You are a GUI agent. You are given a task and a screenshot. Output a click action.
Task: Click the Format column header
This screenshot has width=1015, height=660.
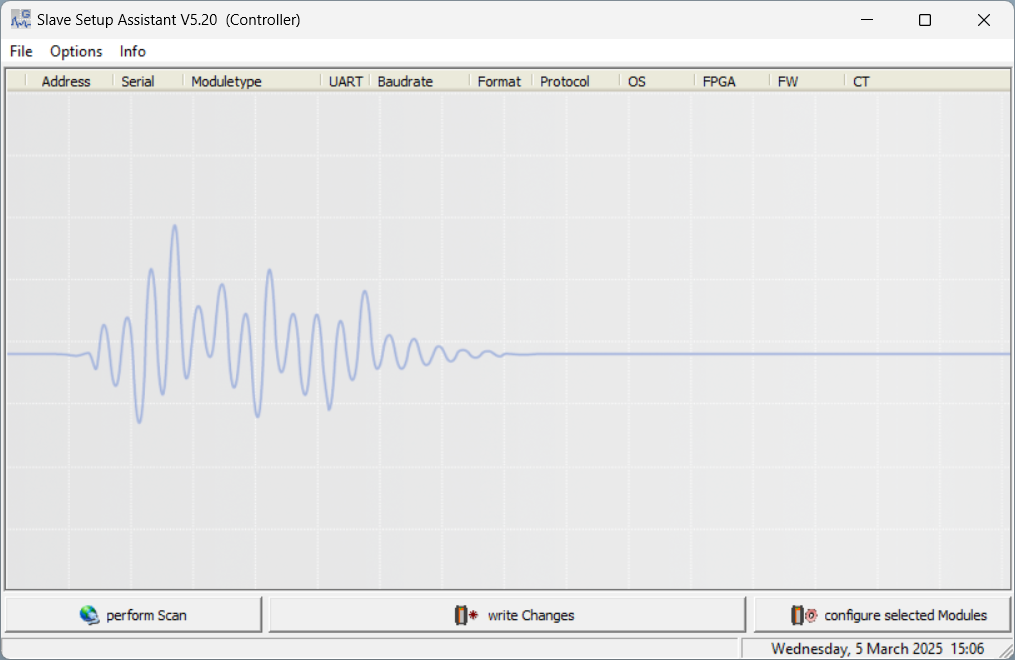tap(498, 81)
